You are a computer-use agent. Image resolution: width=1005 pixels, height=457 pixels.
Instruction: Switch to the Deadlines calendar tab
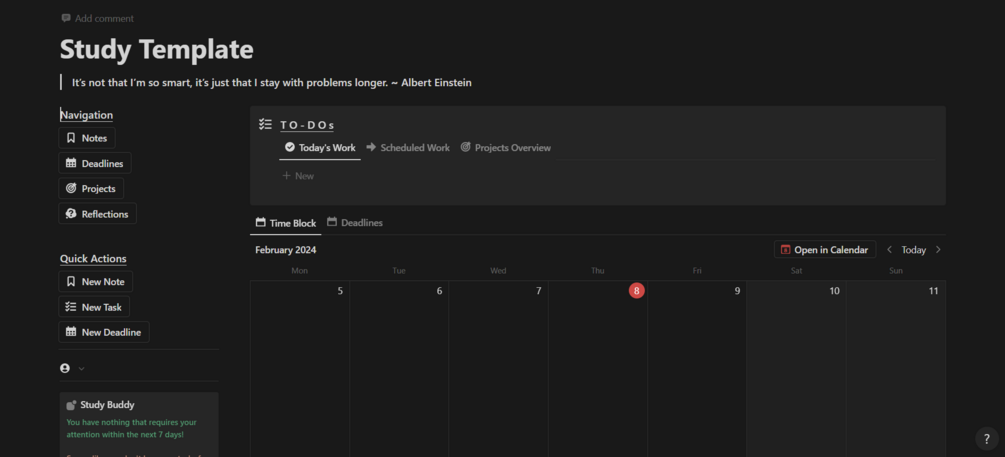(x=355, y=223)
